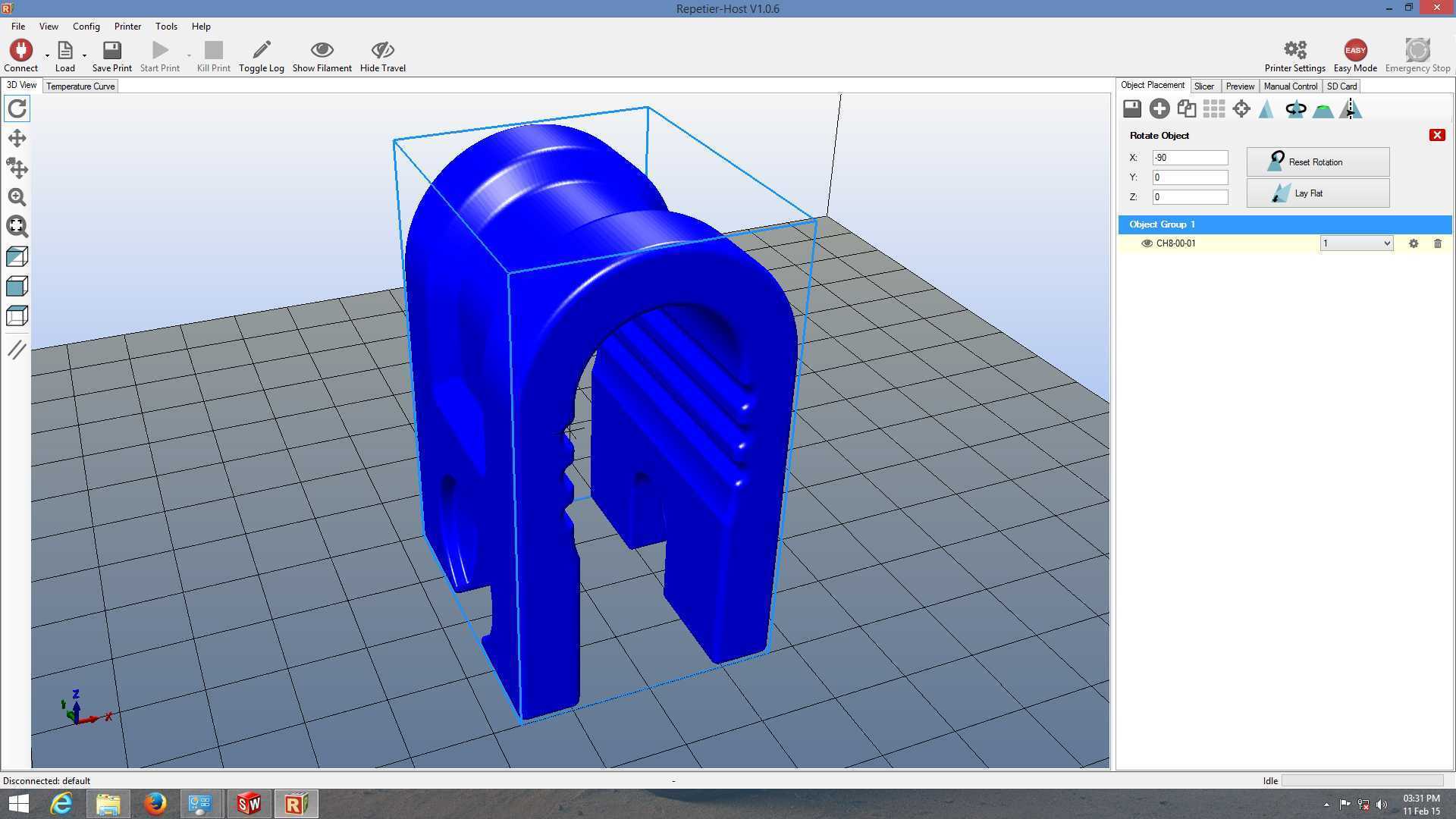Click the Zoom magnifier tool

point(17,197)
